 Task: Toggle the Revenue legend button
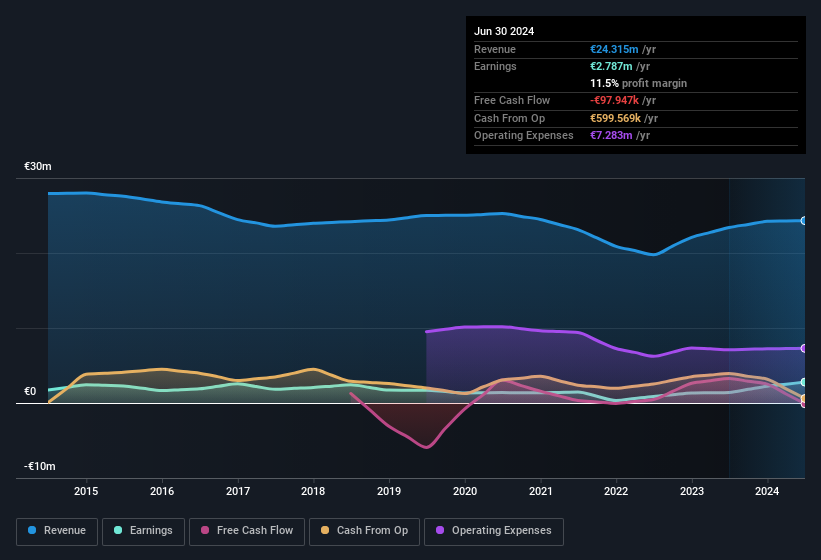(x=57, y=531)
